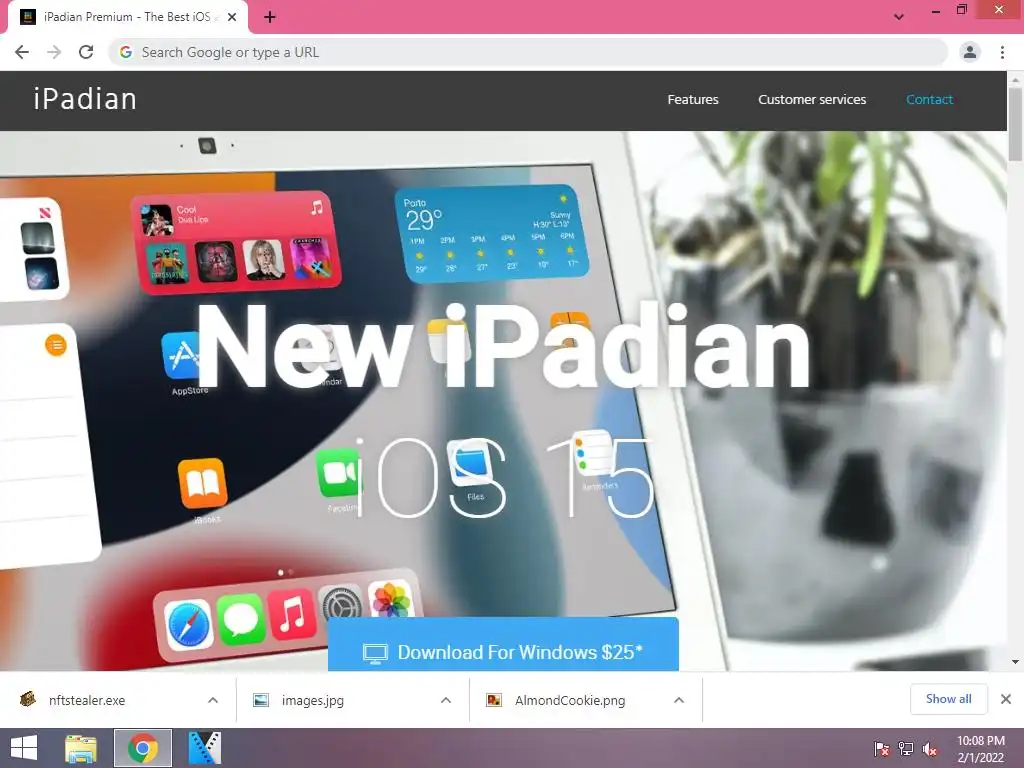This screenshot has height=768, width=1024.
Task: Expand options for nftstealer.exe download
Action: point(213,700)
